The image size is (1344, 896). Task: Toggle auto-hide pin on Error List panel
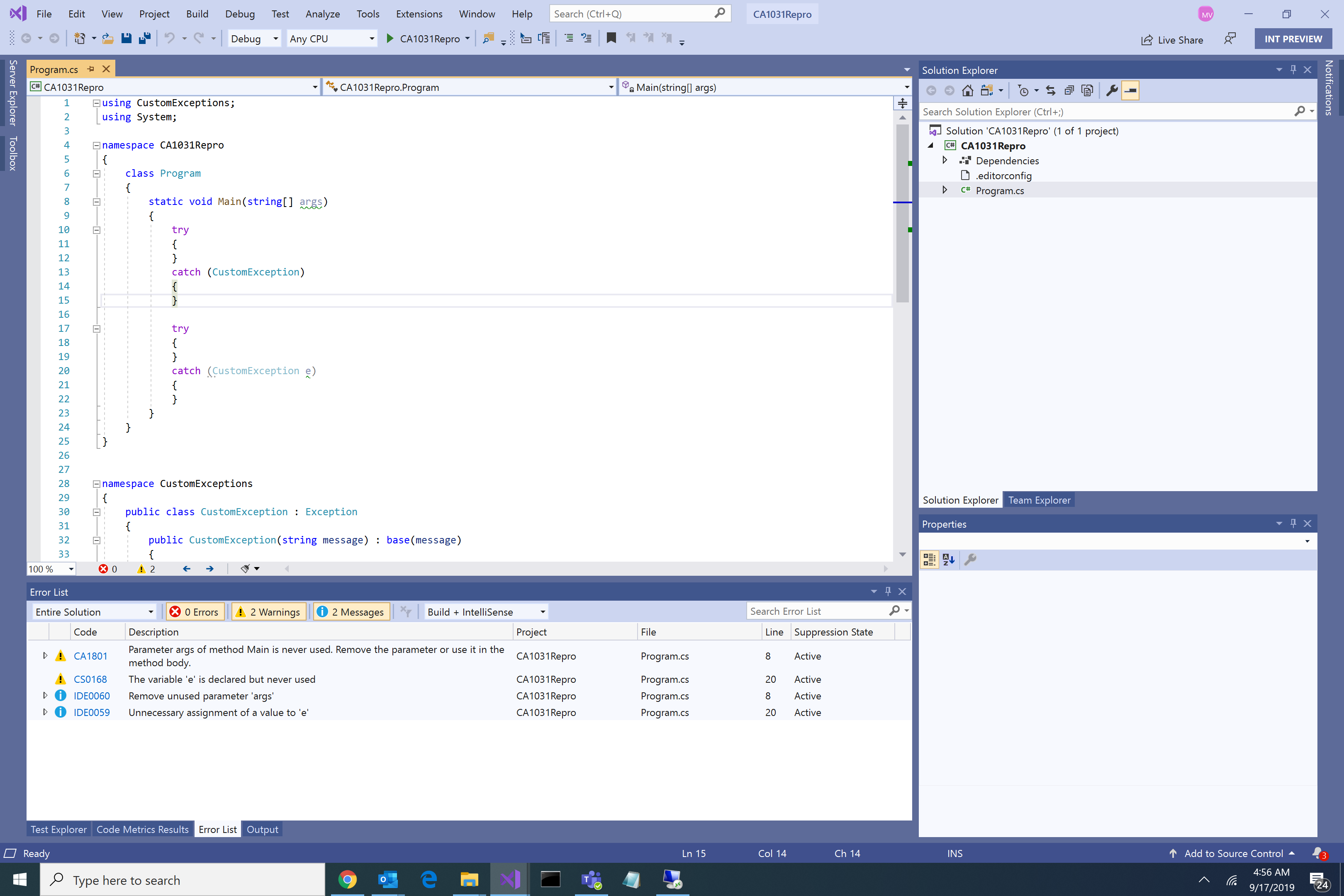[x=888, y=592]
